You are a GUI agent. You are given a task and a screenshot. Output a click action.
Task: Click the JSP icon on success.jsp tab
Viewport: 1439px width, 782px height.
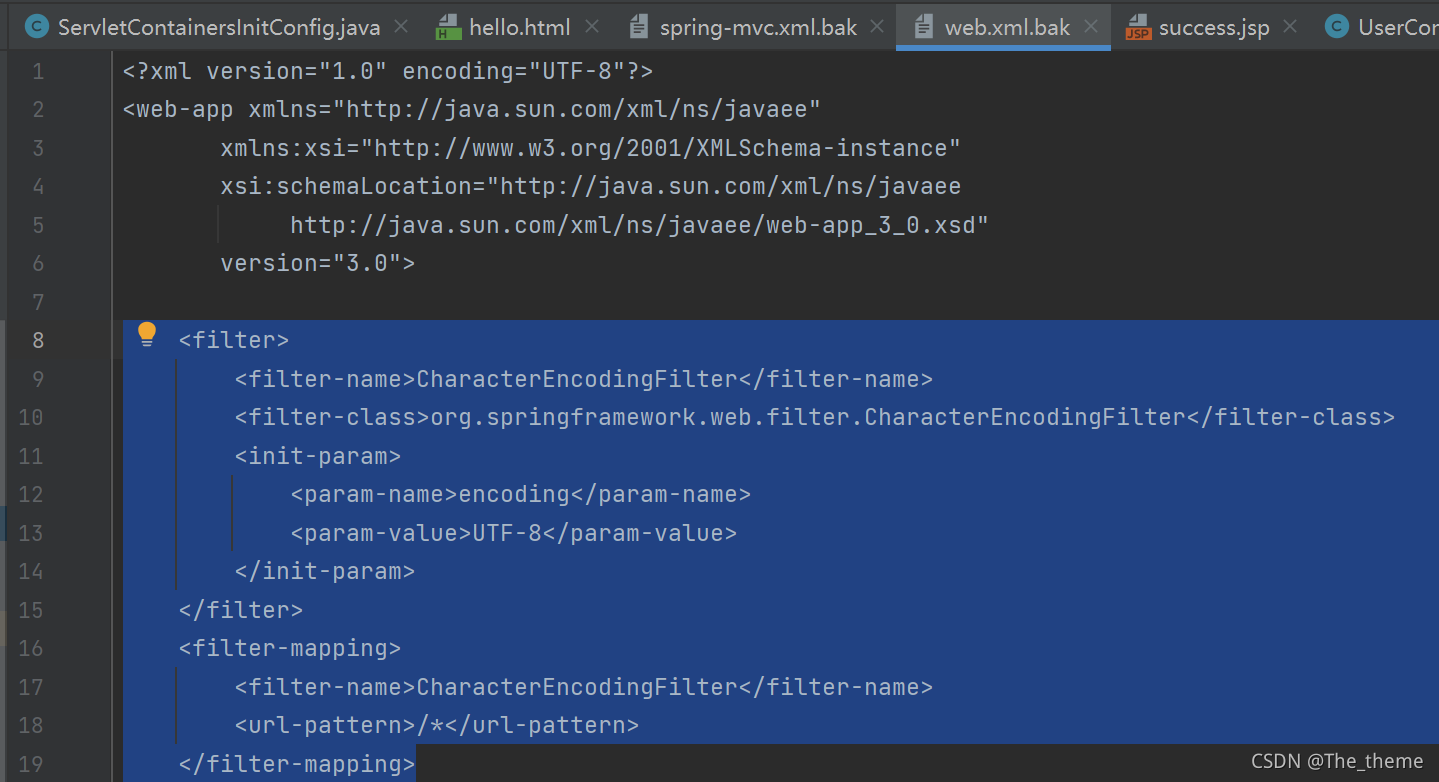tap(1138, 27)
